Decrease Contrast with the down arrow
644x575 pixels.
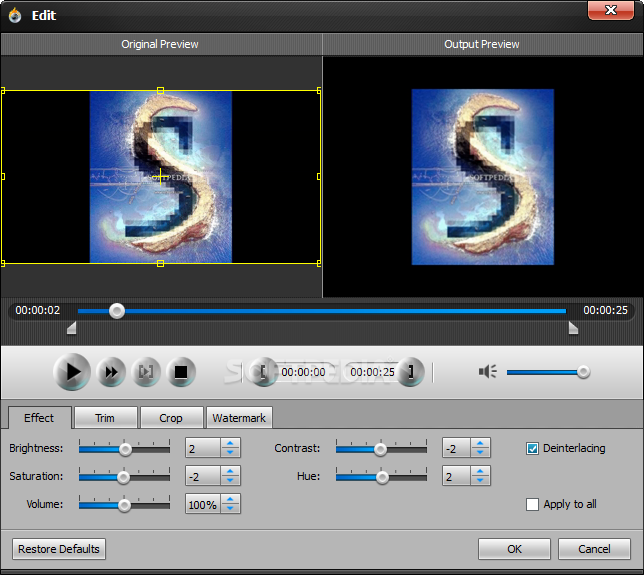tap(480, 452)
